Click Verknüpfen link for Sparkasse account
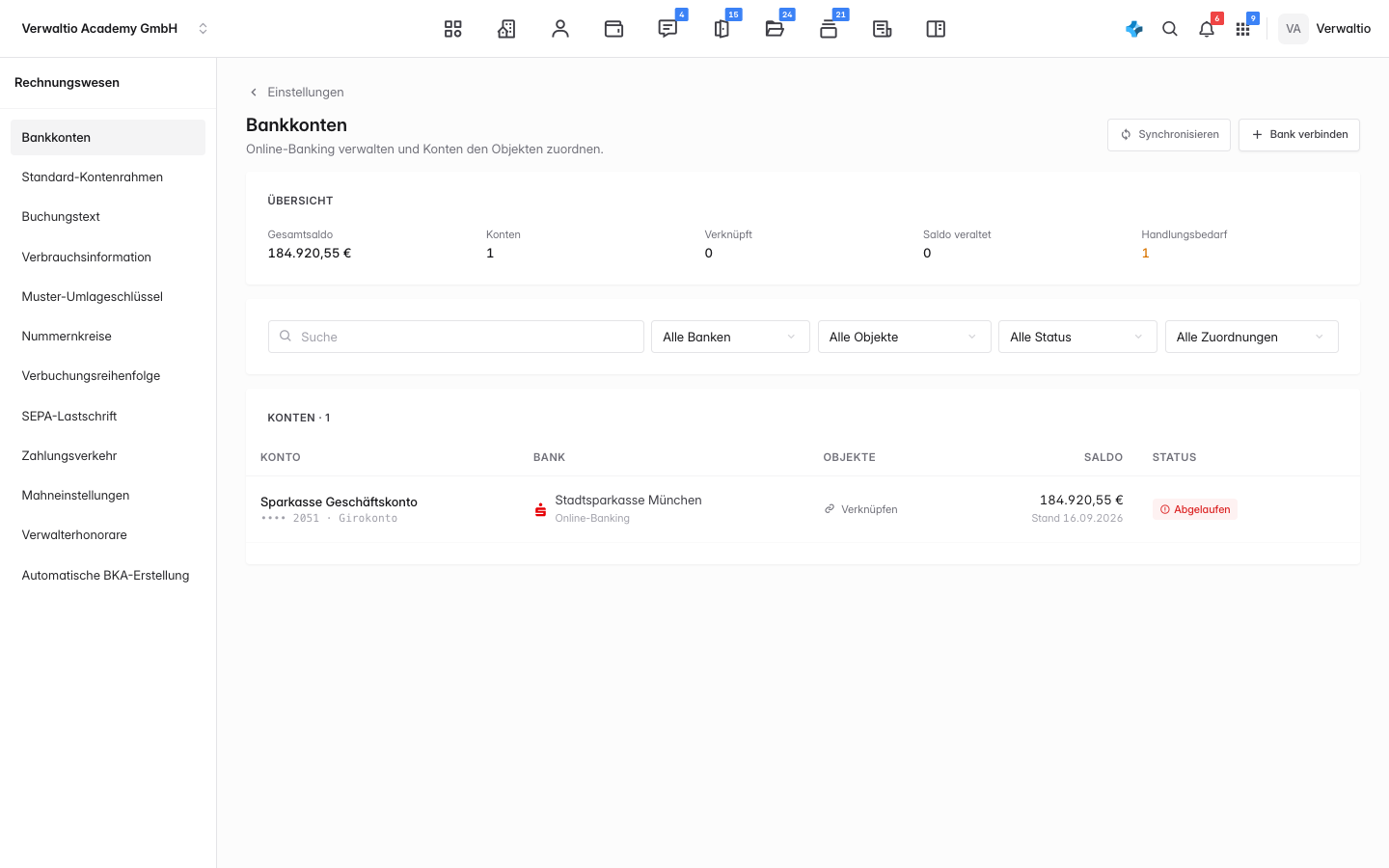This screenshot has width=1389, height=868. pos(860,509)
